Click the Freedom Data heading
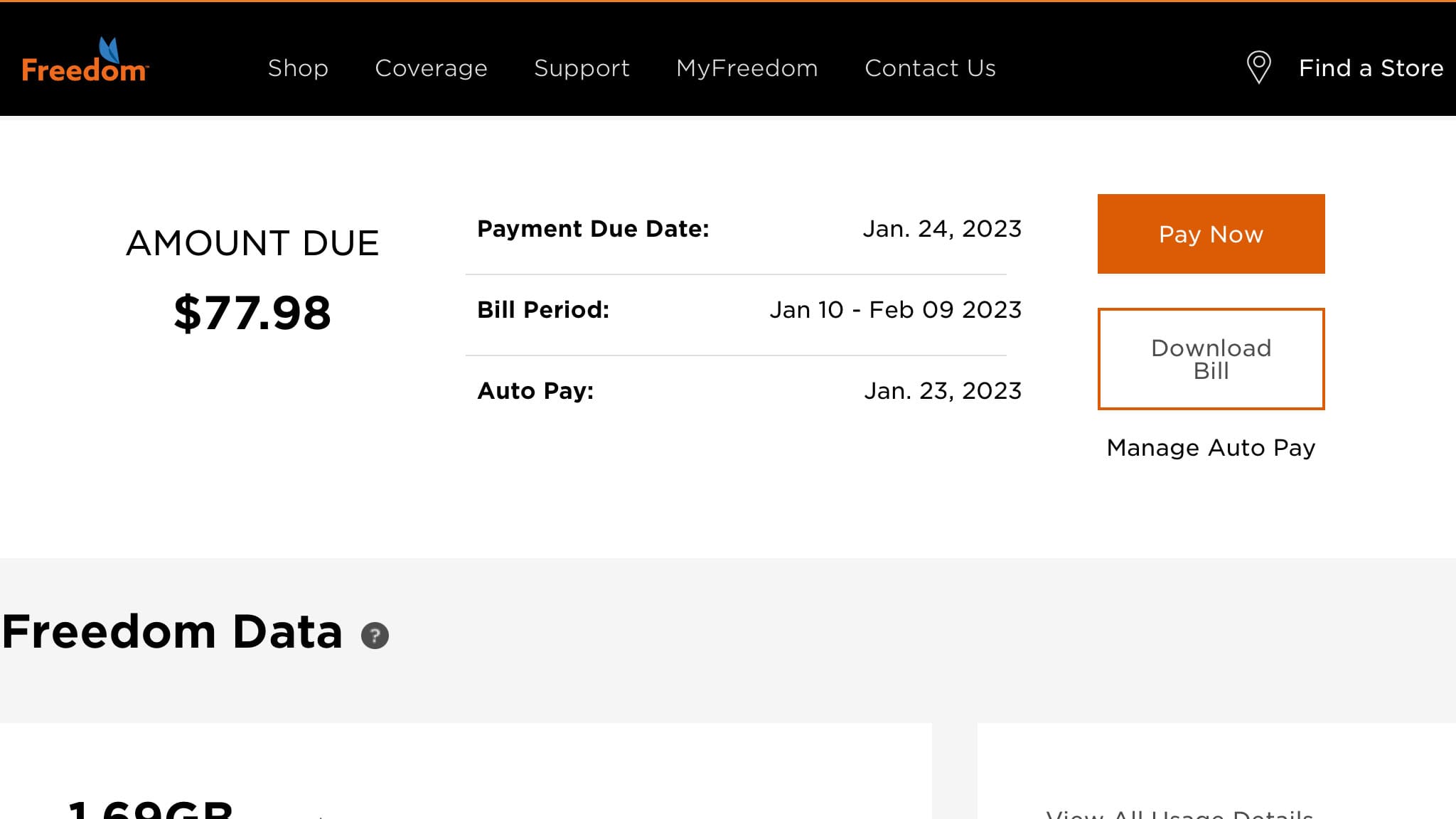 tap(172, 630)
